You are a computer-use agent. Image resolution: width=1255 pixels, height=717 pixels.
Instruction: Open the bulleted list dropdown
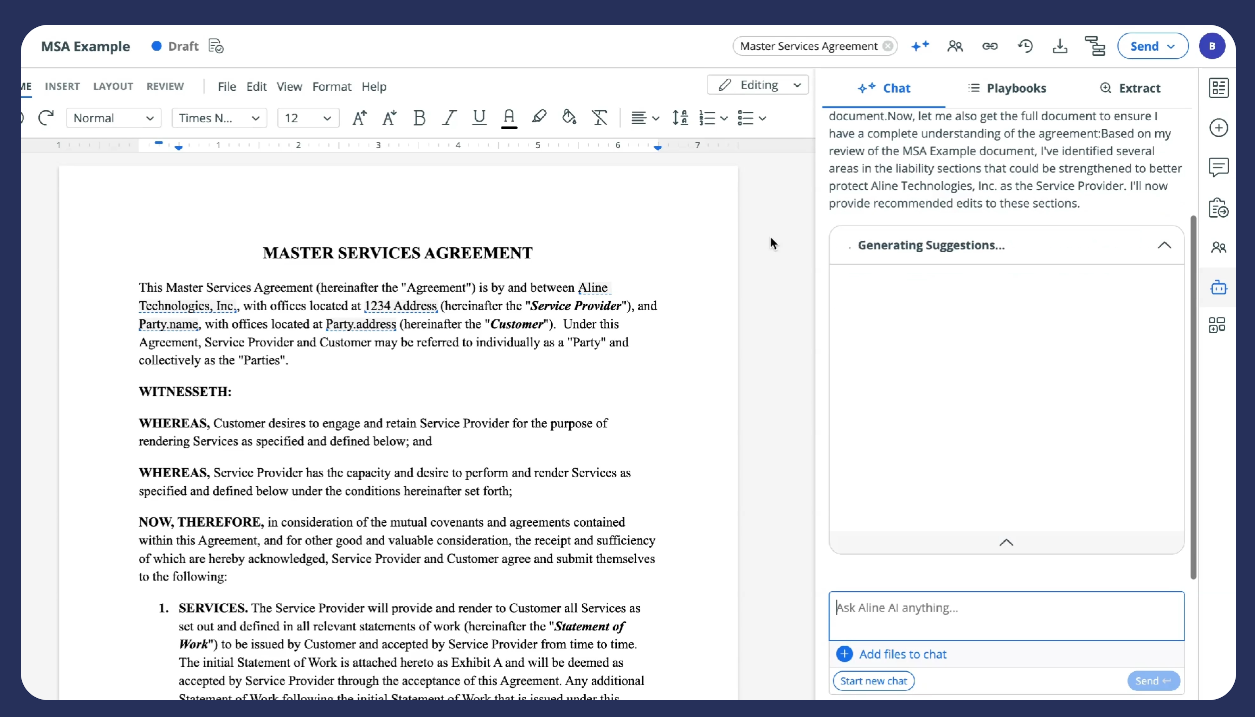pos(751,118)
